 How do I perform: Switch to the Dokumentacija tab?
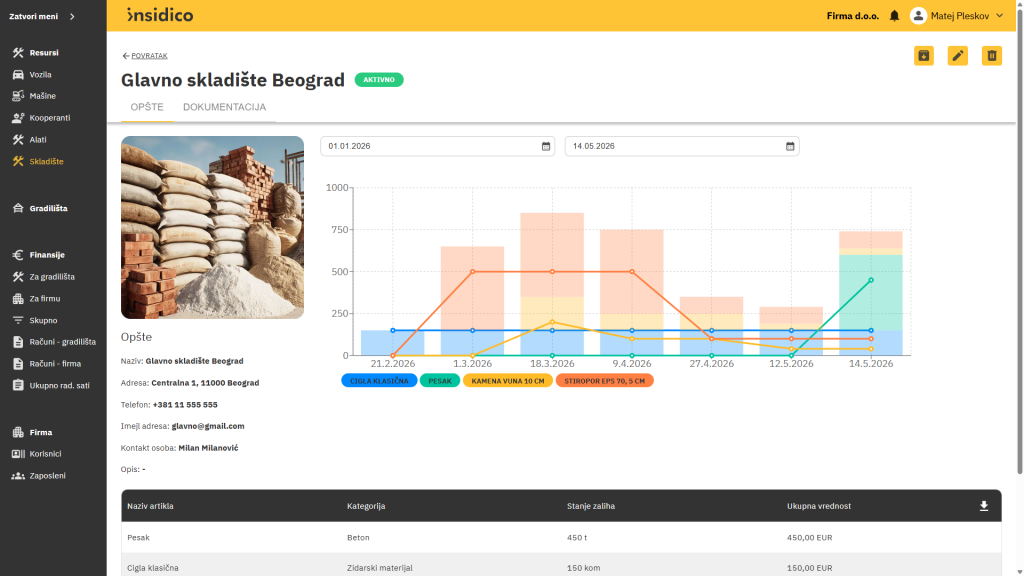point(224,107)
